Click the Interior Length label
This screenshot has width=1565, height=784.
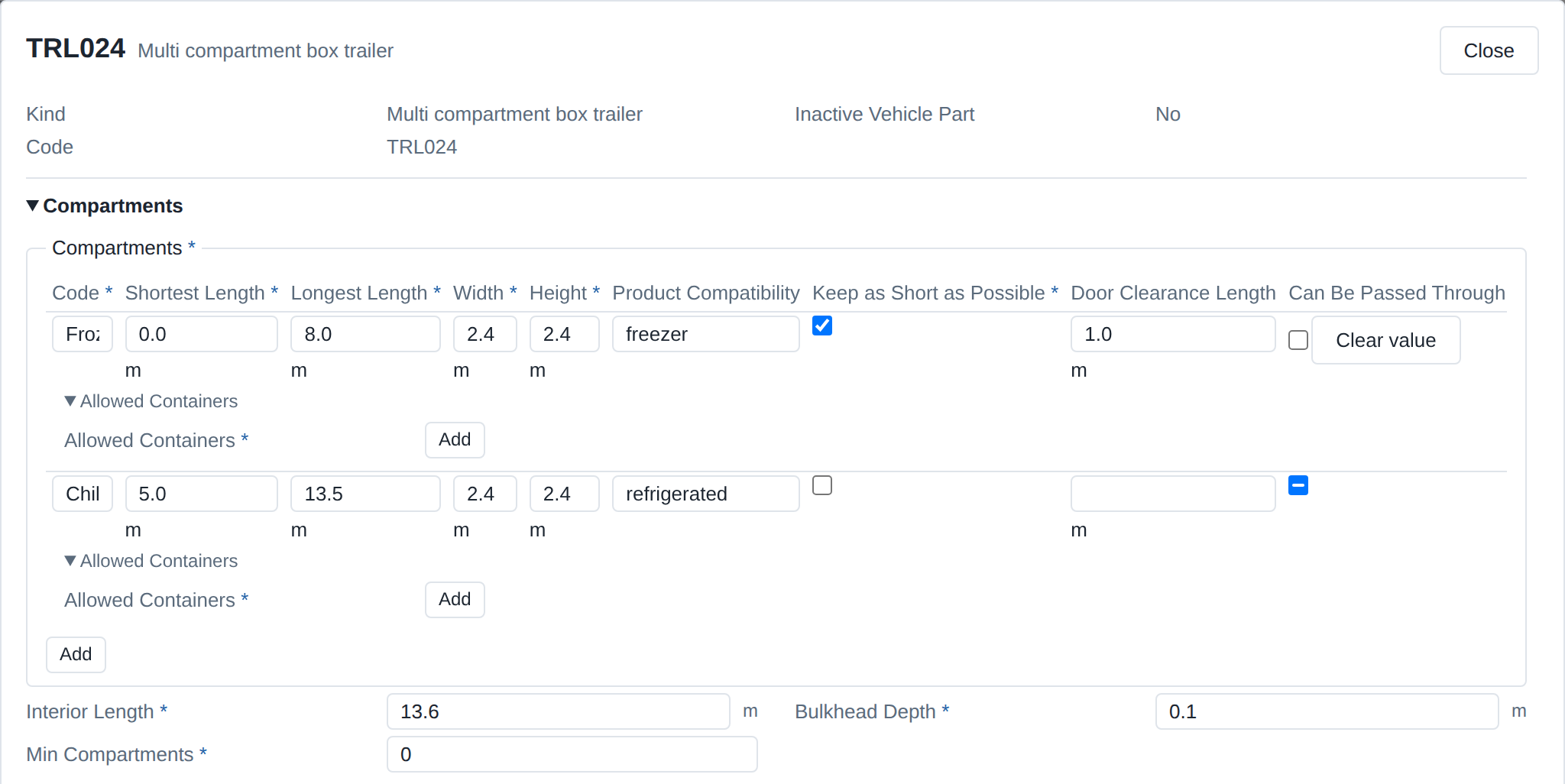97,711
